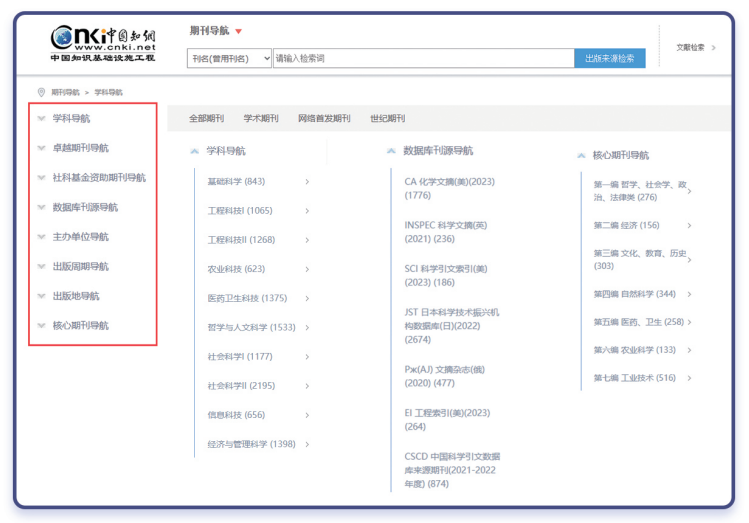
Task: Expand 卓越期刊导航 in the sidebar
Action: (80, 148)
